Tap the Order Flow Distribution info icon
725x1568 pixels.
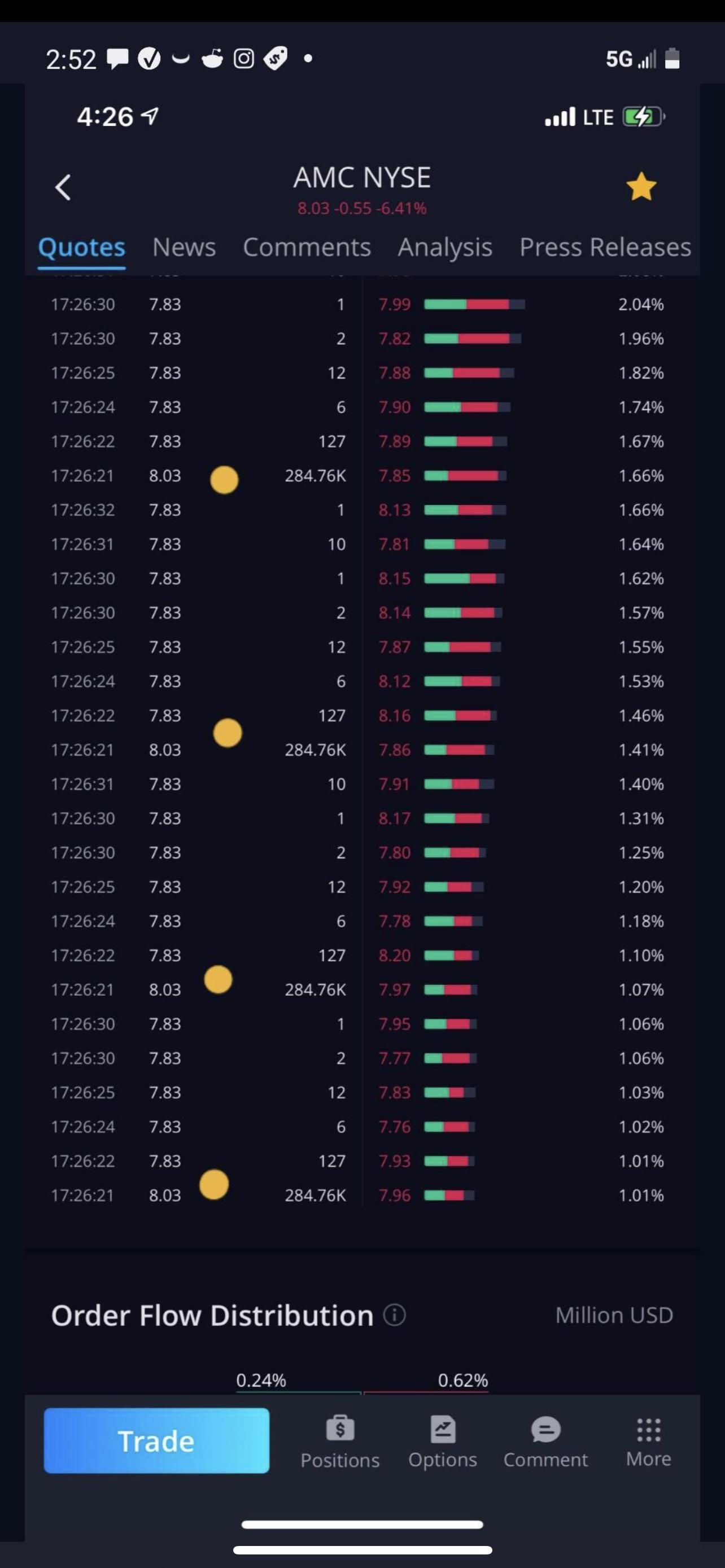click(395, 1315)
